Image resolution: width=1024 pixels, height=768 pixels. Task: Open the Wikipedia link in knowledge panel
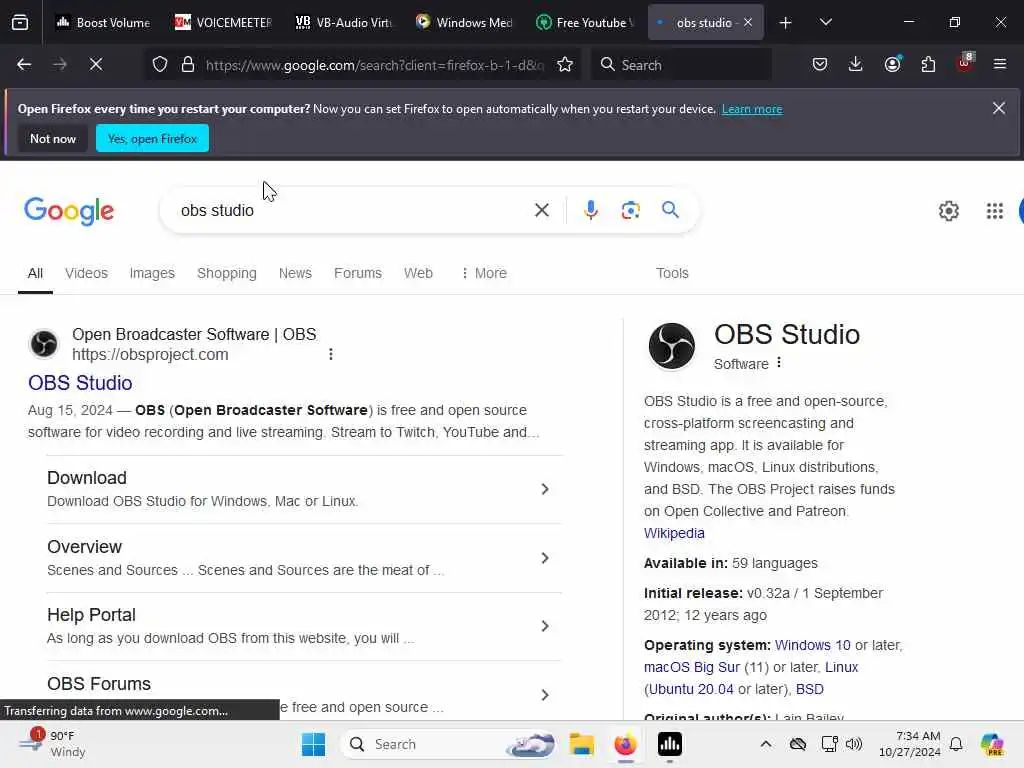coord(674,533)
